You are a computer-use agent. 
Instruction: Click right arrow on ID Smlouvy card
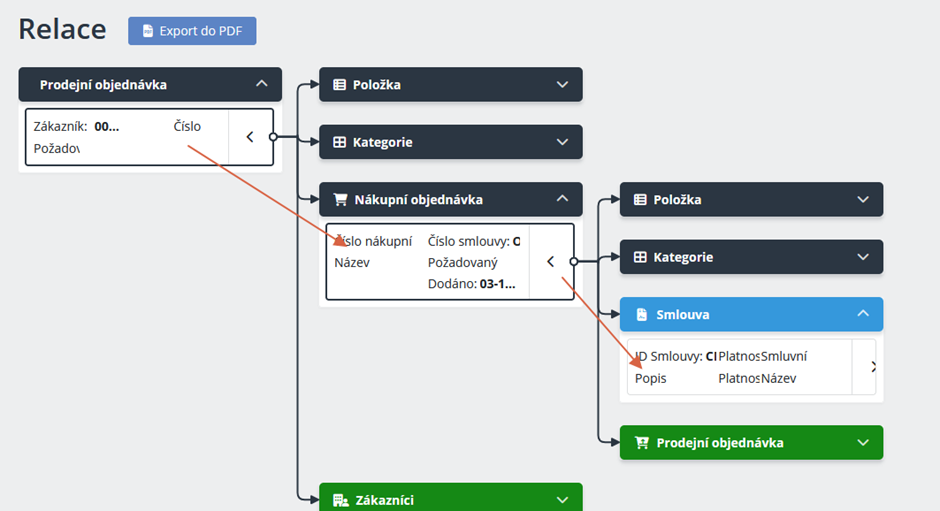(x=872, y=367)
